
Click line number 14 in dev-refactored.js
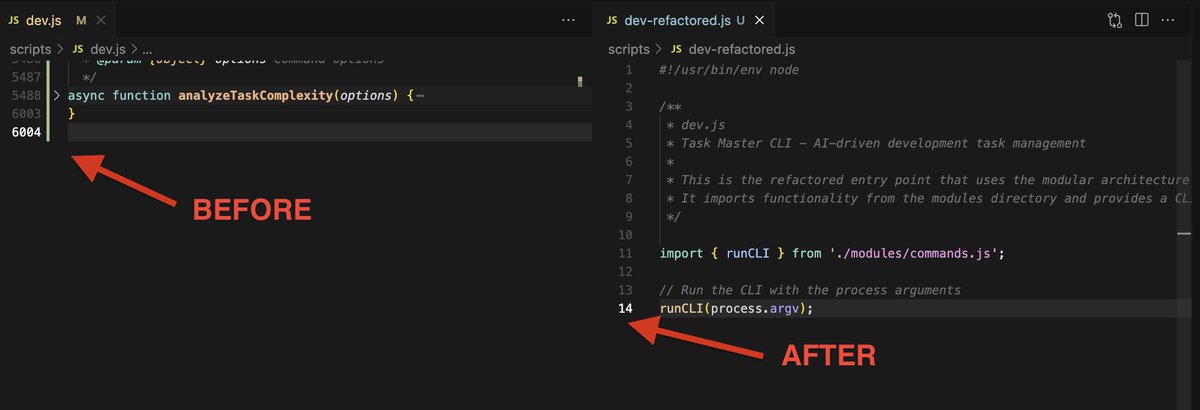[626, 309]
